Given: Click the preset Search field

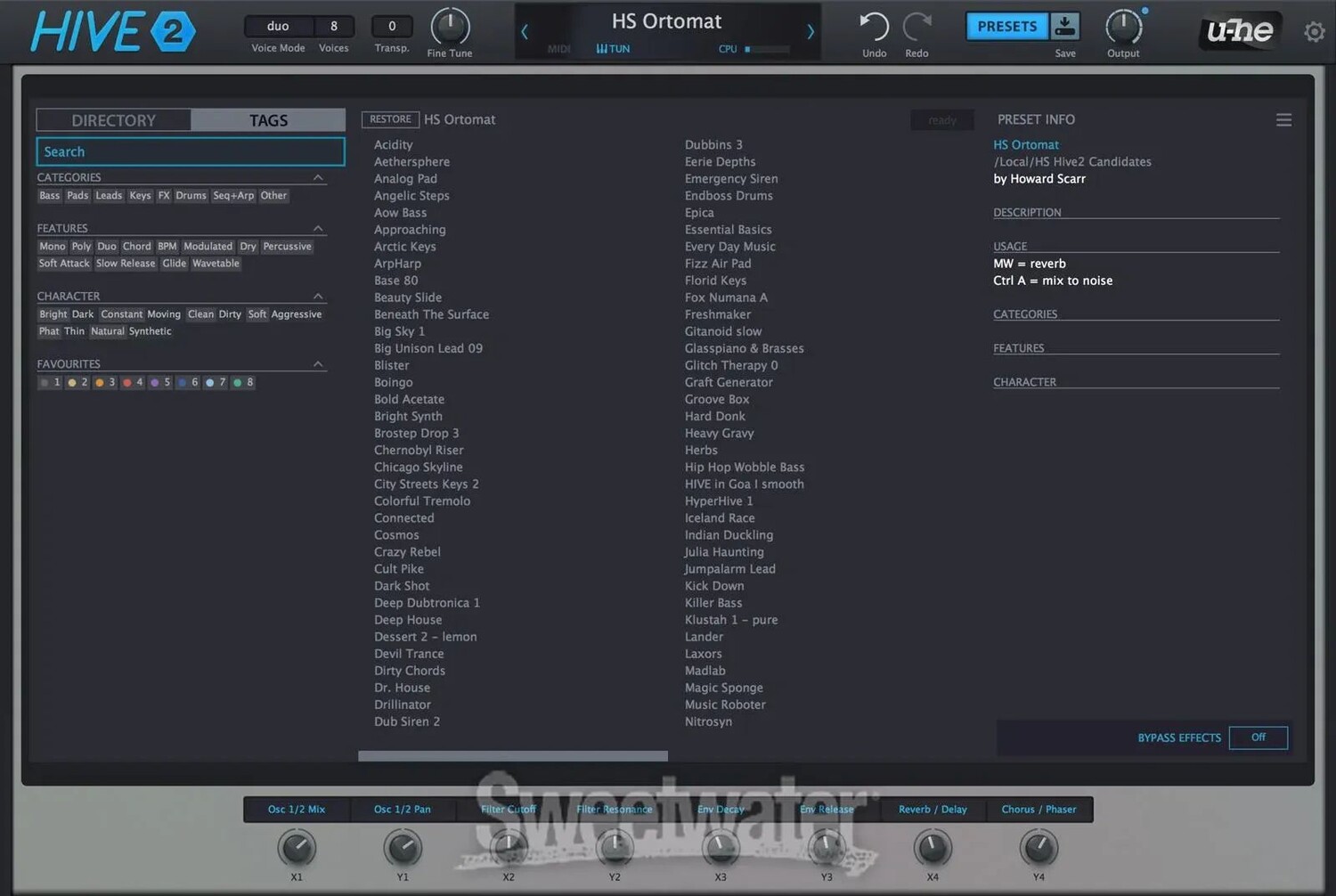Looking at the screenshot, I should (x=191, y=152).
